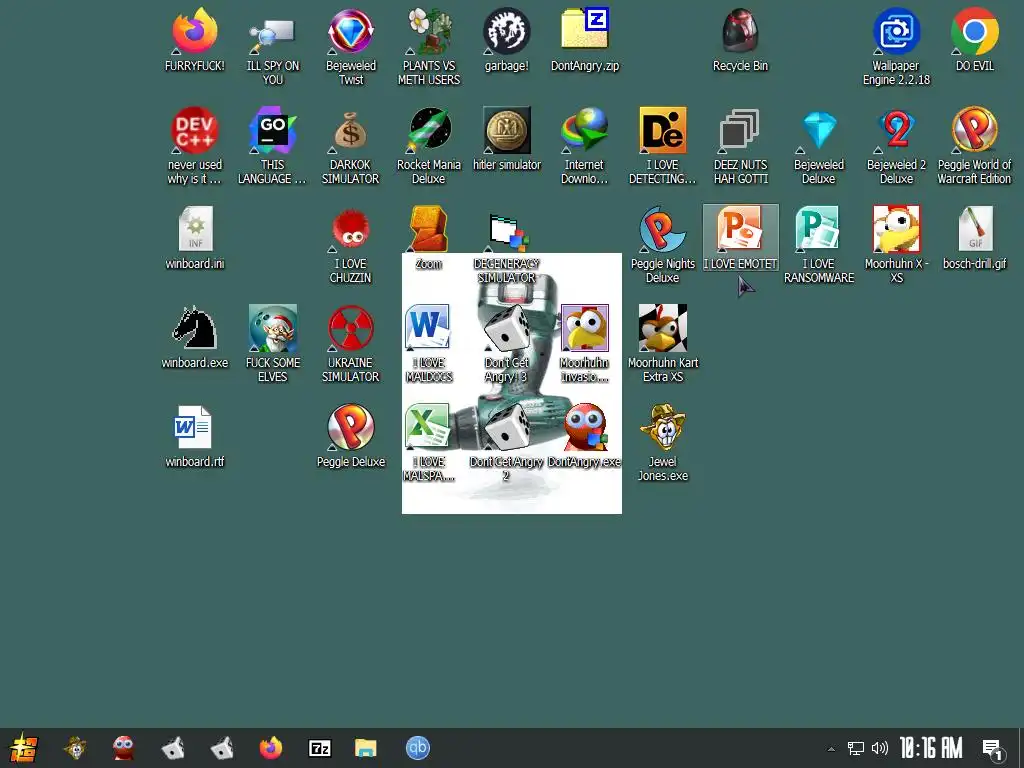Screen dimensions: 1024x768
Task: Select the winboard.ini file
Action: pyautogui.click(x=195, y=238)
